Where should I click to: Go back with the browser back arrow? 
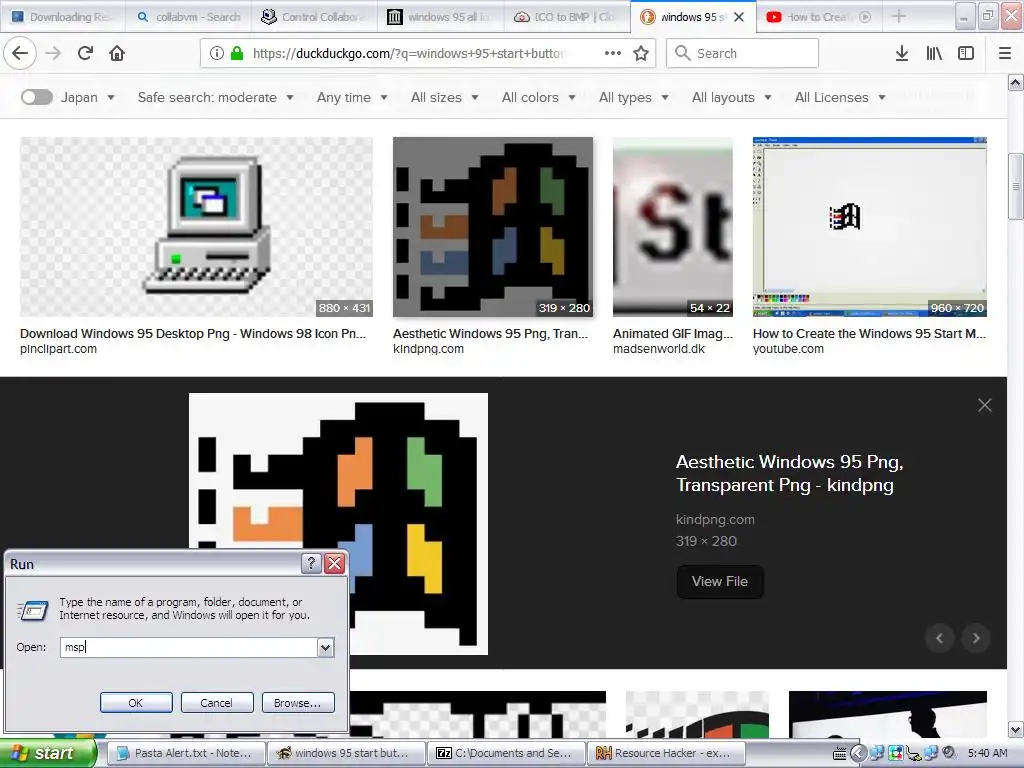(20, 53)
